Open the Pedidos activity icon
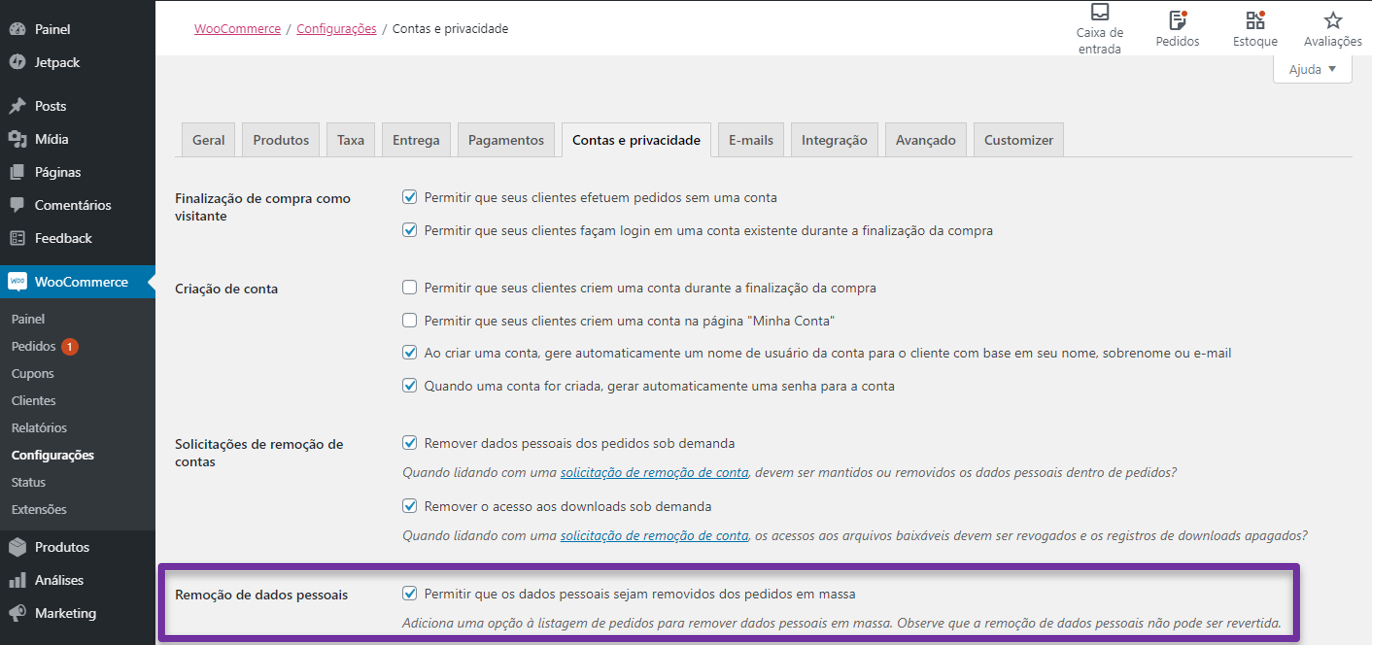Screen dimensions: 1373x645 click(x=1177, y=20)
